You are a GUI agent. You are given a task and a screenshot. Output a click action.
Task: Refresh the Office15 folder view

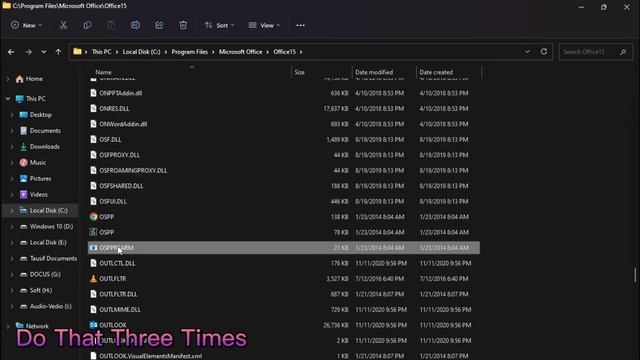544,51
